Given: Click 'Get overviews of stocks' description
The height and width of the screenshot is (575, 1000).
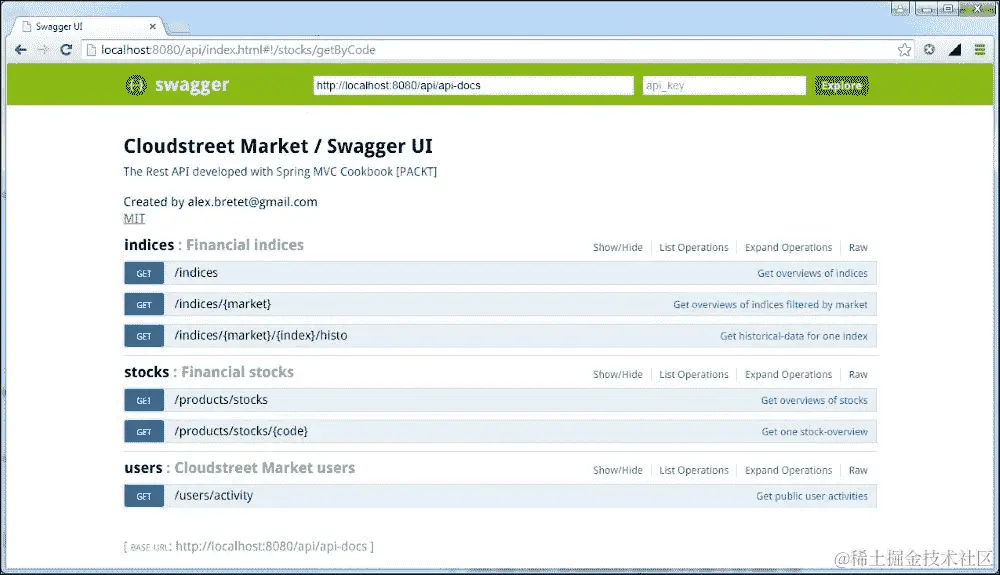Looking at the screenshot, I should (814, 400).
